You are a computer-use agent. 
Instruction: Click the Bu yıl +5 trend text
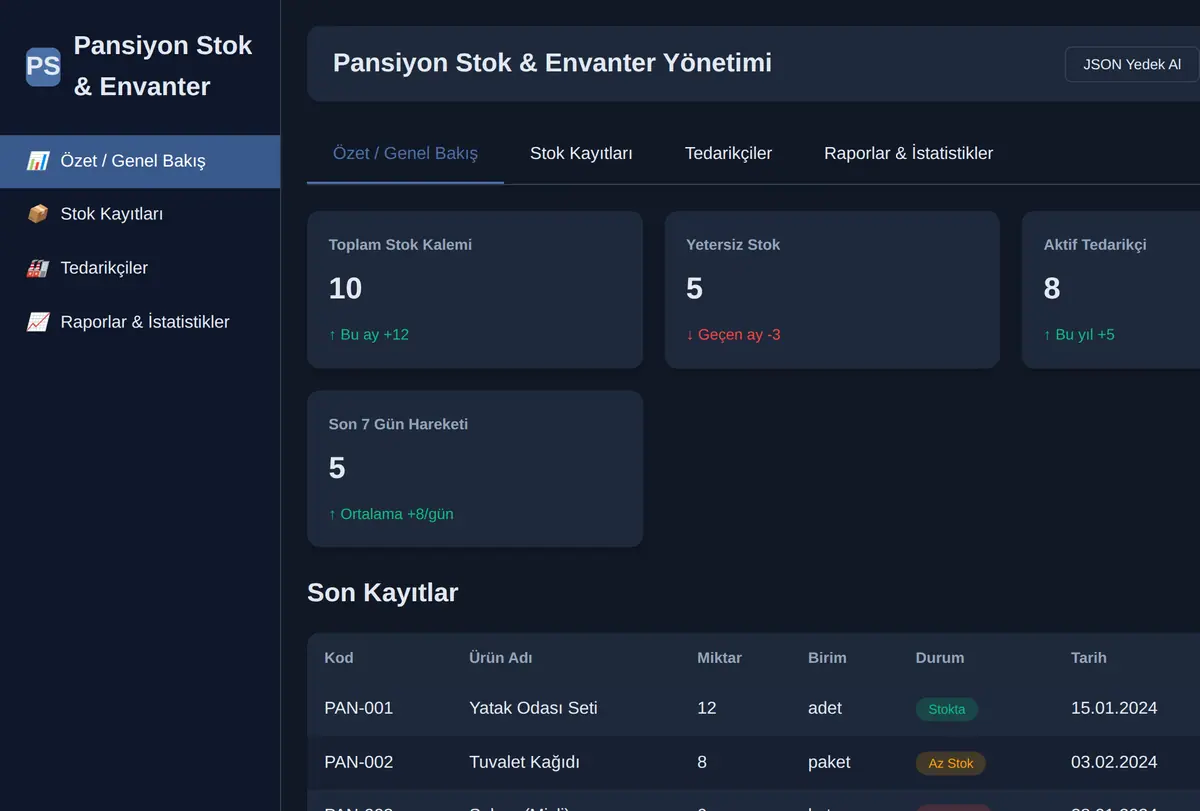coord(1079,335)
